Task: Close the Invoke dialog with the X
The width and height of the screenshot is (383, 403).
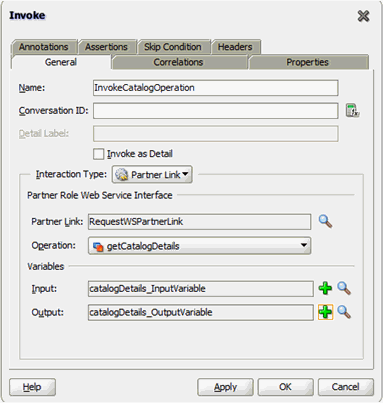Action: pyautogui.click(x=363, y=16)
